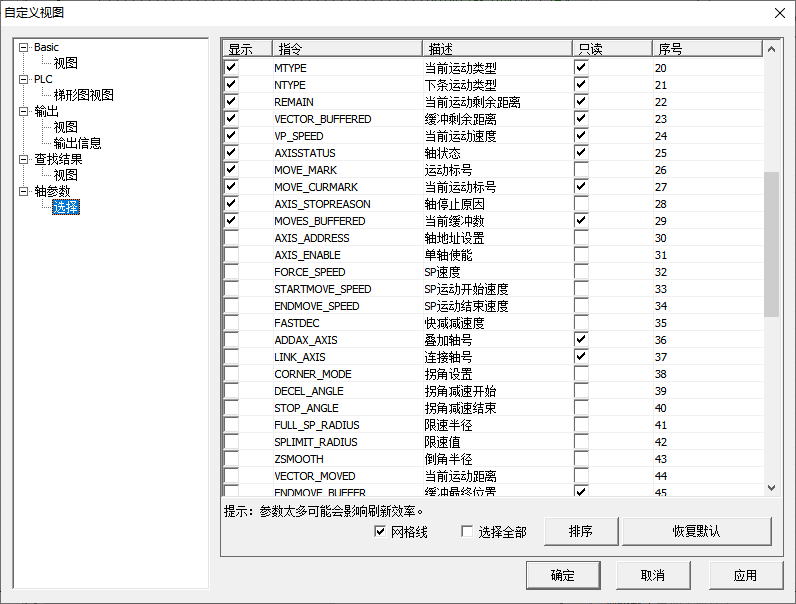Collapse the Basic tree node

pos(23,48)
